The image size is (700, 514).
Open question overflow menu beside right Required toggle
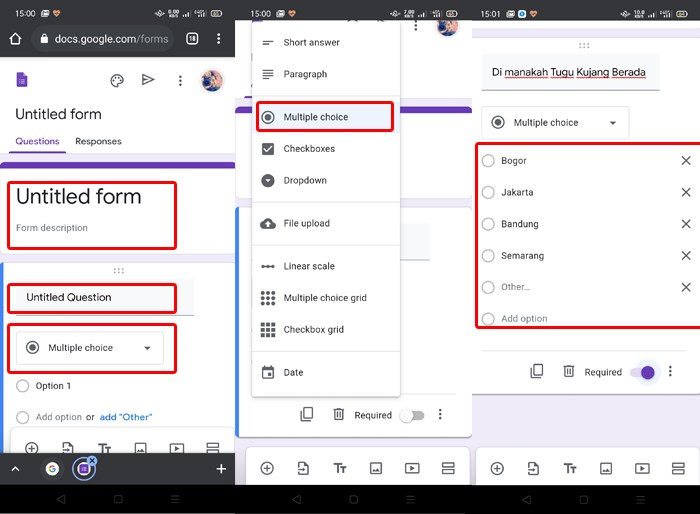tap(670, 372)
